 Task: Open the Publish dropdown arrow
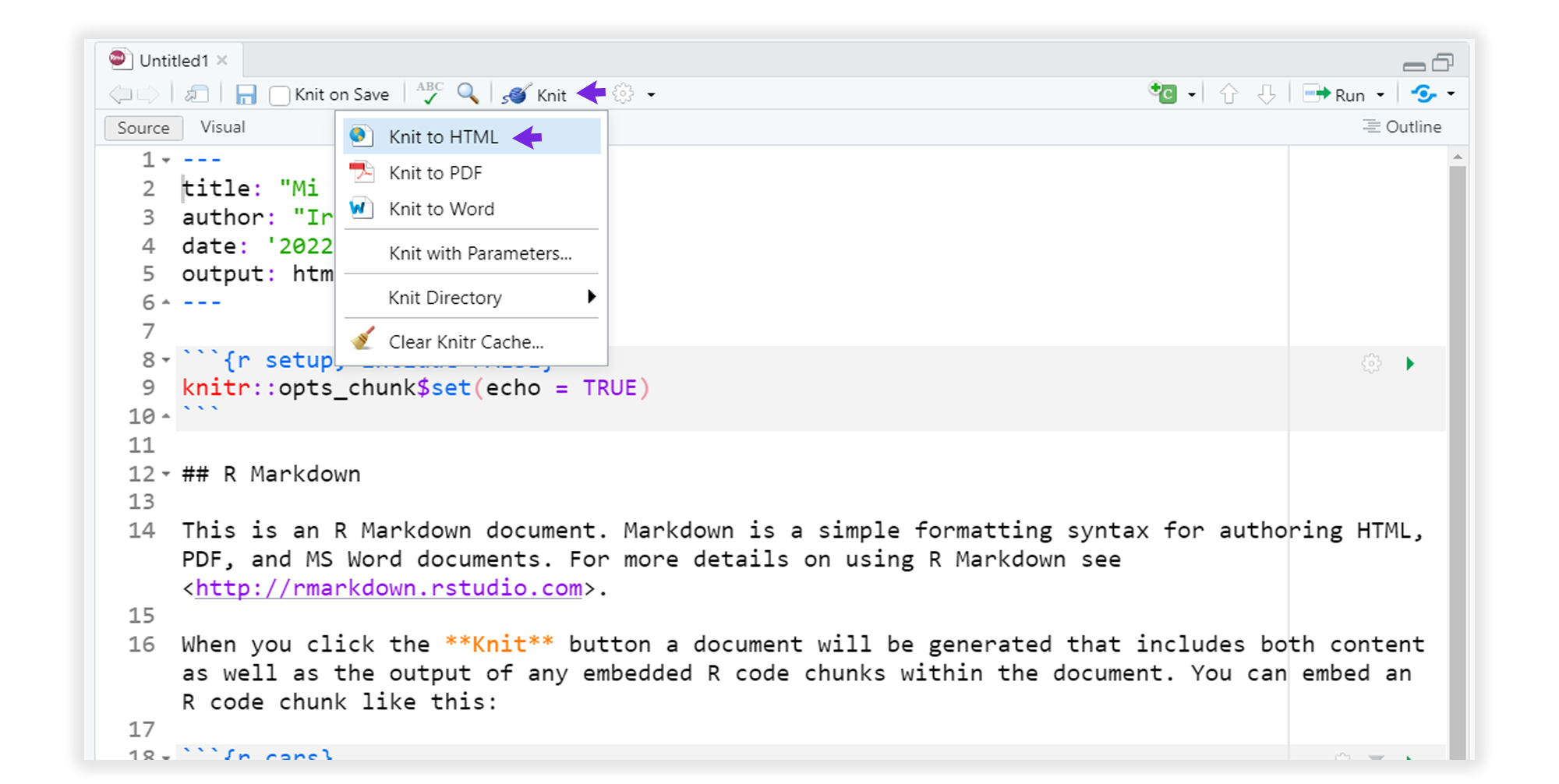tap(1451, 94)
